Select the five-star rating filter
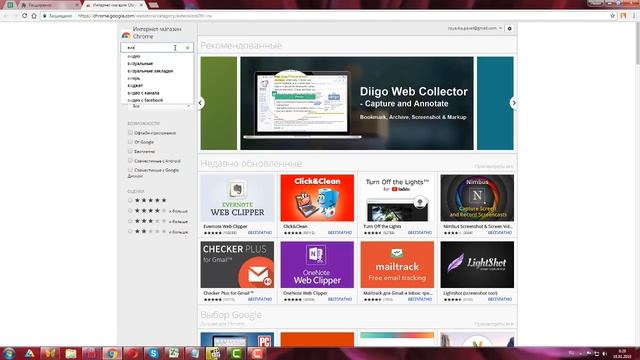This screenshot has height=360, width=640. pyautogui.click(x=130, y=200)
